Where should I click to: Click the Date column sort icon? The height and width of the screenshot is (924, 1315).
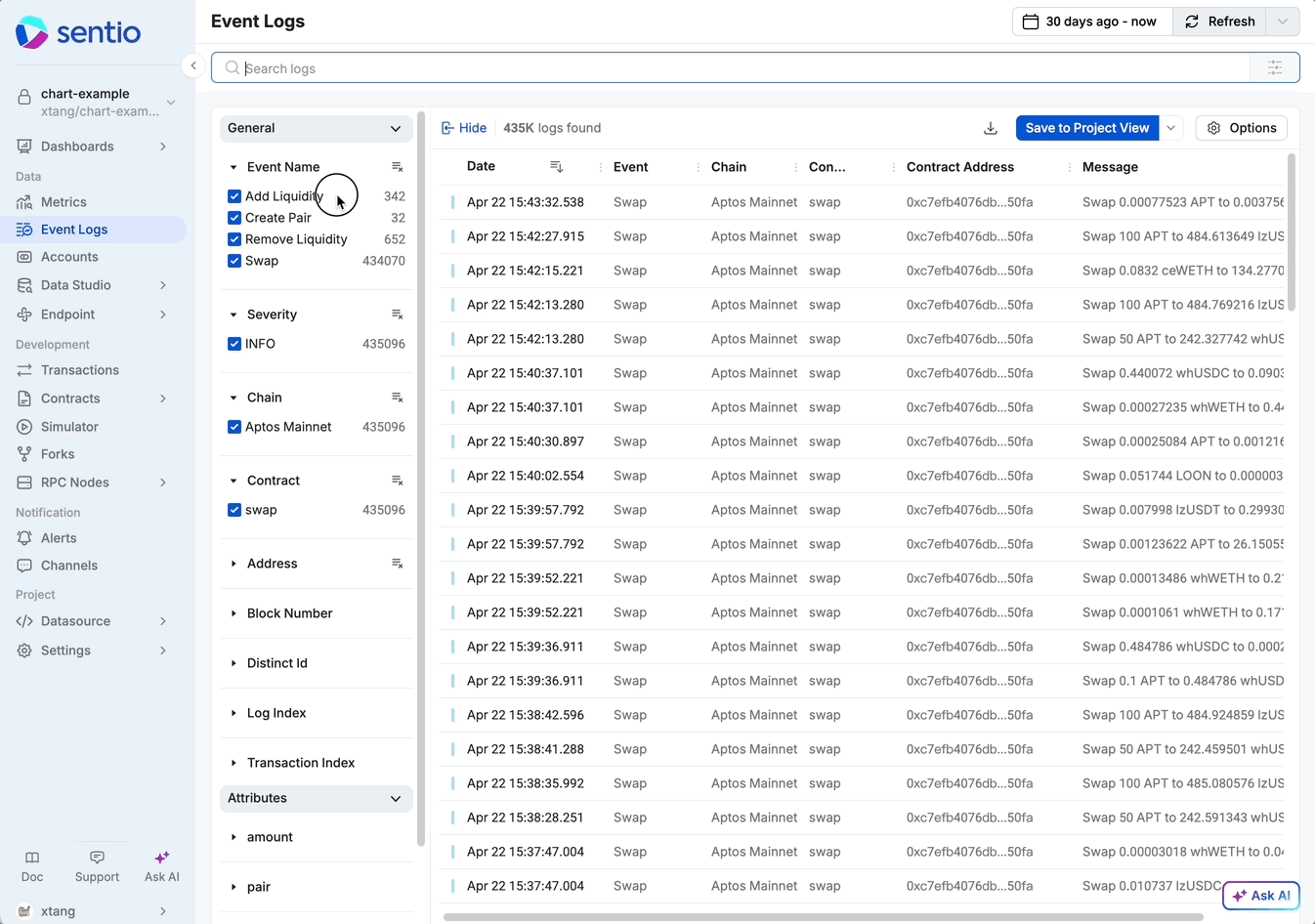[x=556, y=167]
